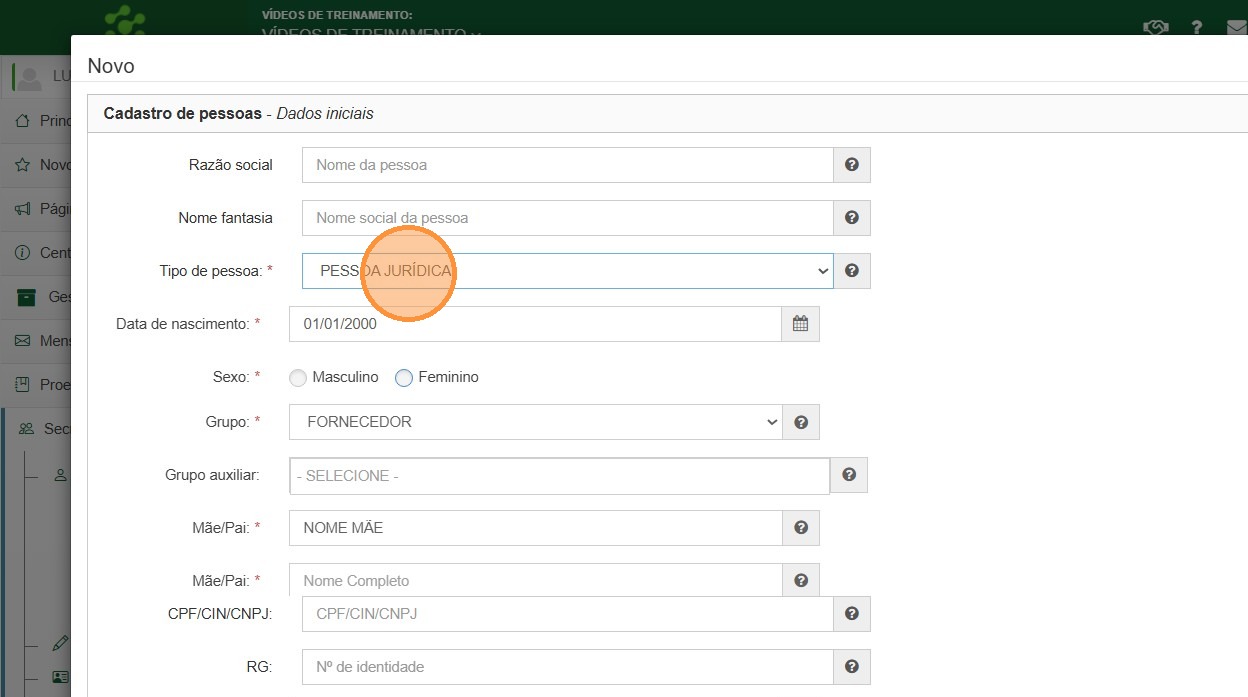Select Feminino radio button
The height and width of the screenshot is (697, 1248).
(404, 378)
